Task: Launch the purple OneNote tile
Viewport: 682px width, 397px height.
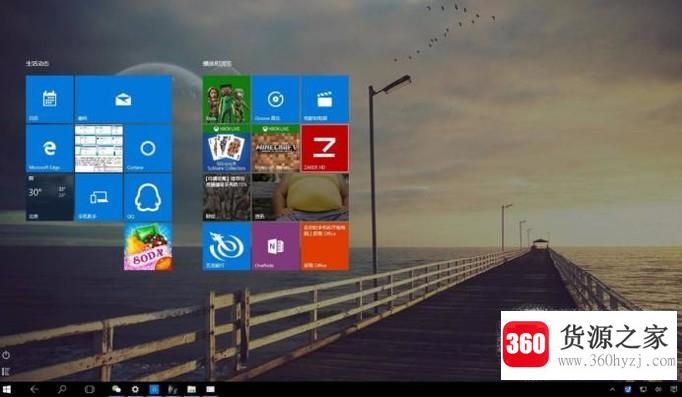Action: (275, 247)
